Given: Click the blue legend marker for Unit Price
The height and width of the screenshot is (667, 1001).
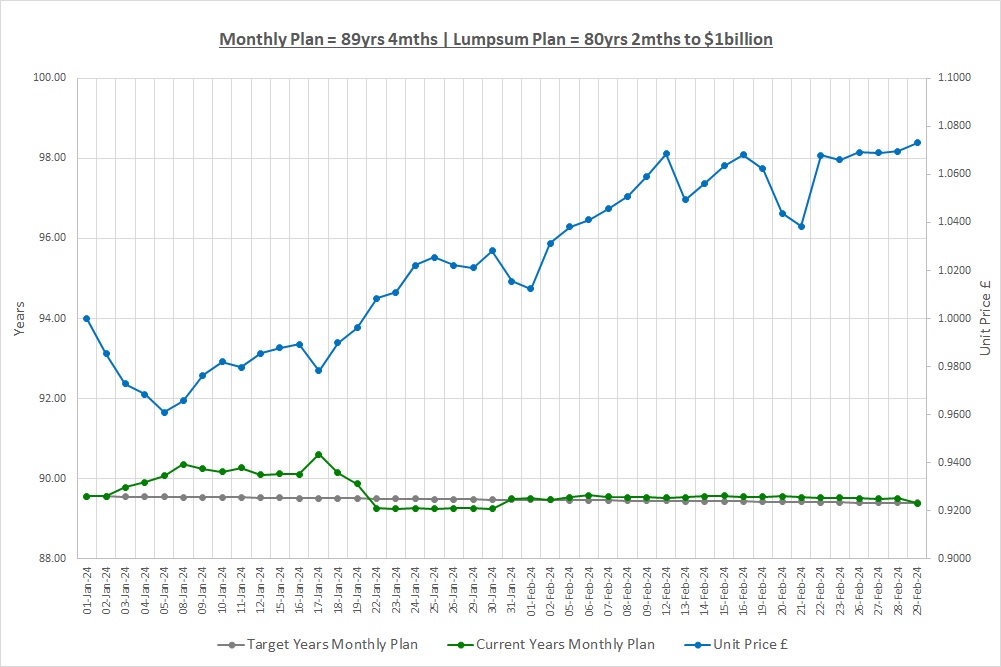Looking at the screenshot, I should pyautogui.click(x=685, y=645).
